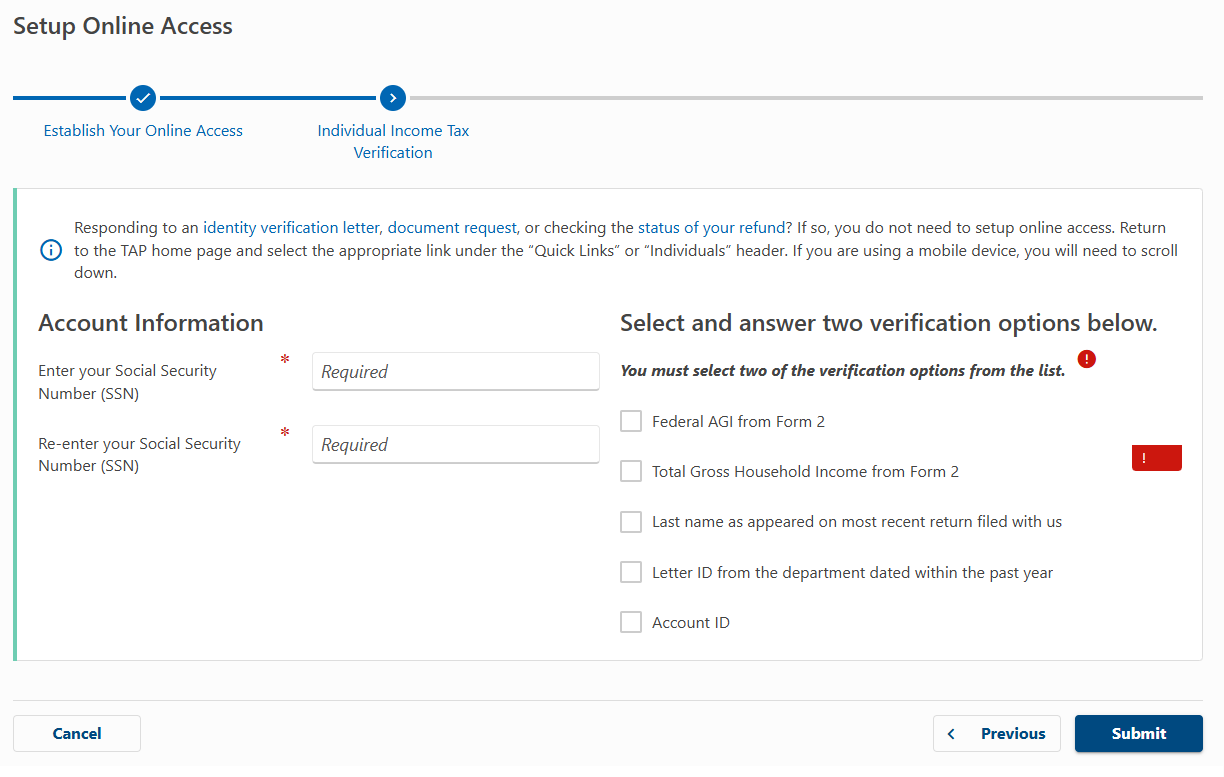Go back with the Previous button
Viewport: 1224px width, 777px height.
[x=996, y=734]
